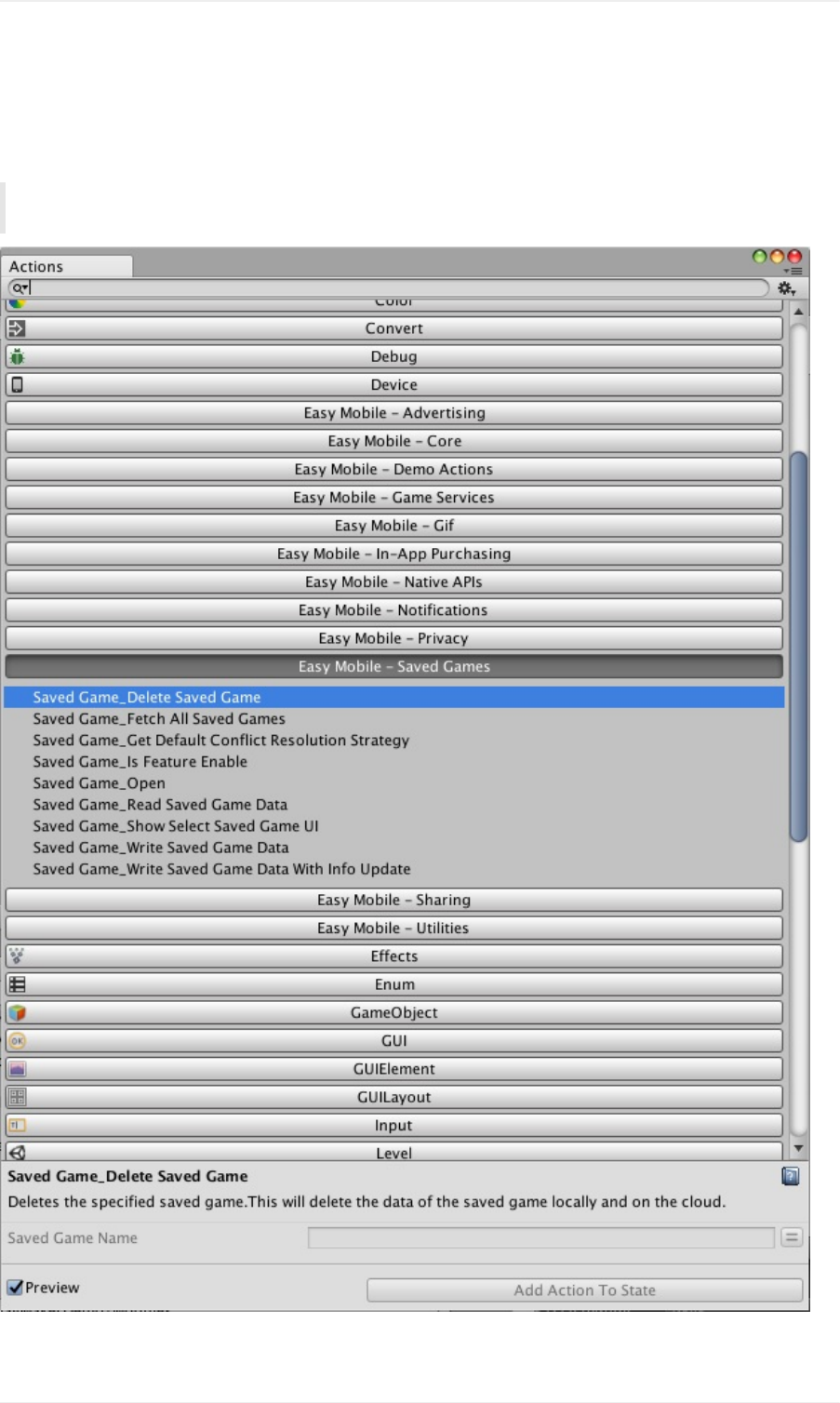Collapse Easy Mobile – Saved Games category
The height and width of the screenshot is (1403, 840).
(x=393, y=666)
